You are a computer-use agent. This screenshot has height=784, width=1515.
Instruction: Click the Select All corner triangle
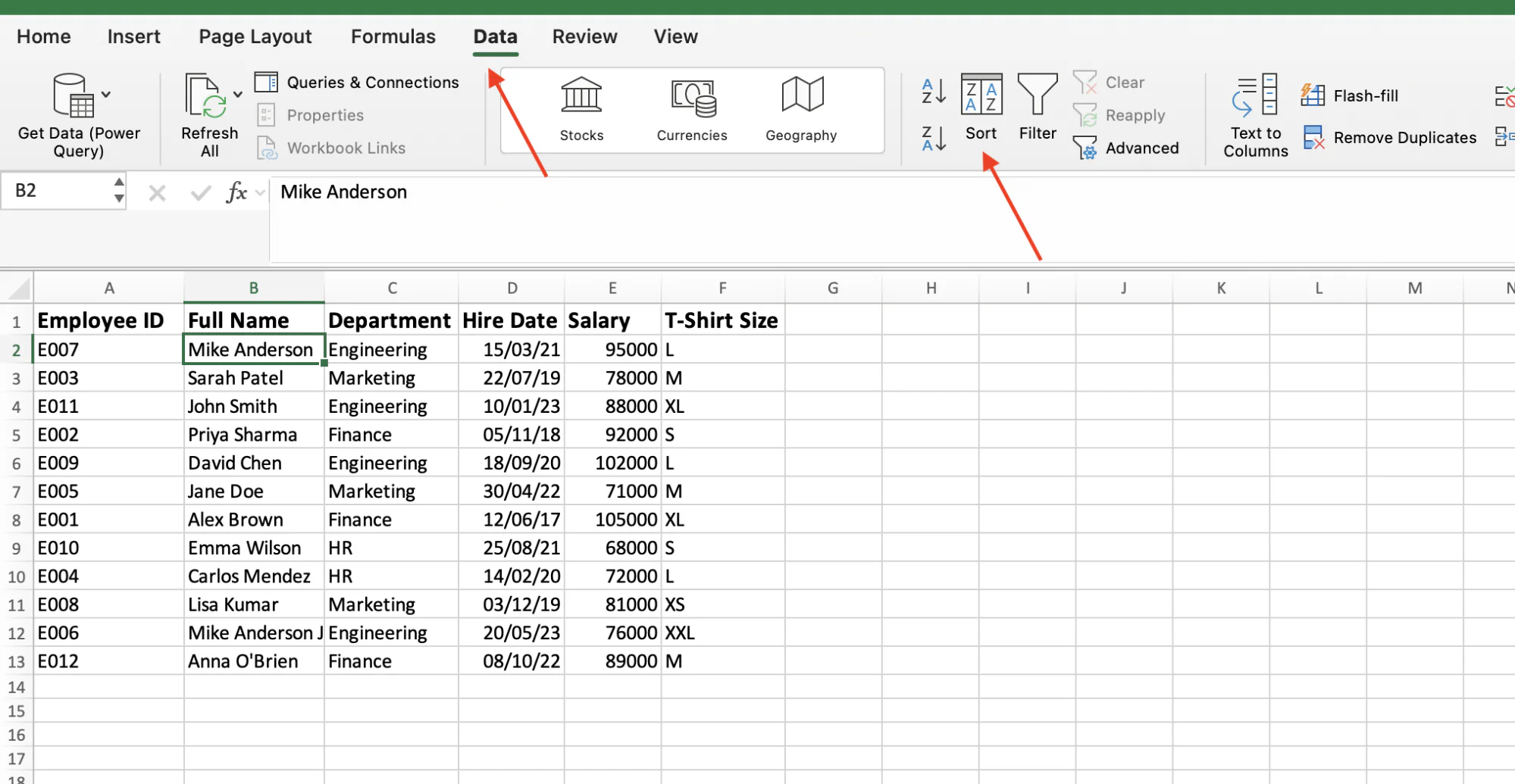tap(18, 288)
